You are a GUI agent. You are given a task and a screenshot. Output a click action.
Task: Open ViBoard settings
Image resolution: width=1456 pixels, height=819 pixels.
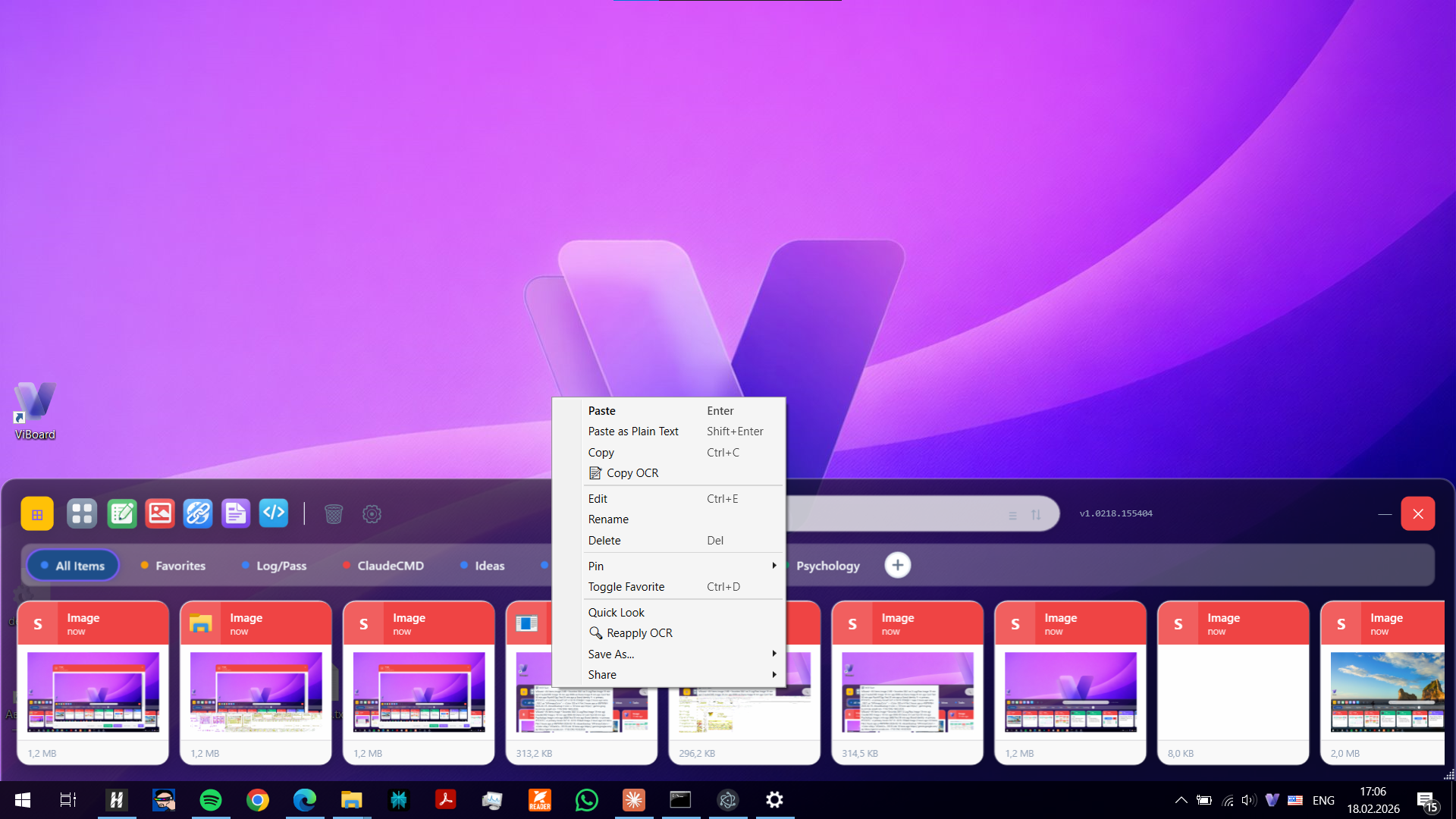click(x=372, y=513)
